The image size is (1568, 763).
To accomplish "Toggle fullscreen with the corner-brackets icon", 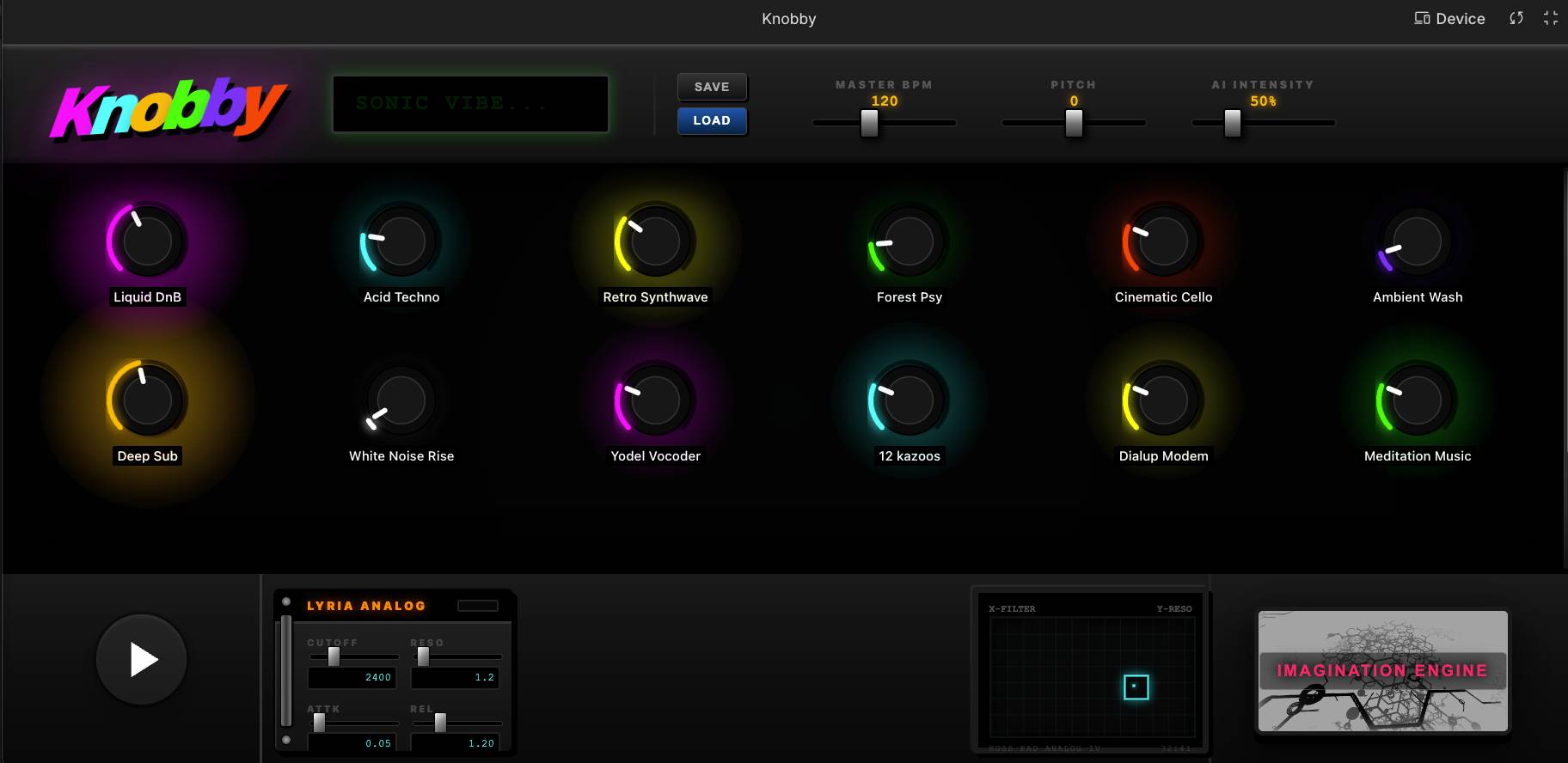I will 1551,18.
